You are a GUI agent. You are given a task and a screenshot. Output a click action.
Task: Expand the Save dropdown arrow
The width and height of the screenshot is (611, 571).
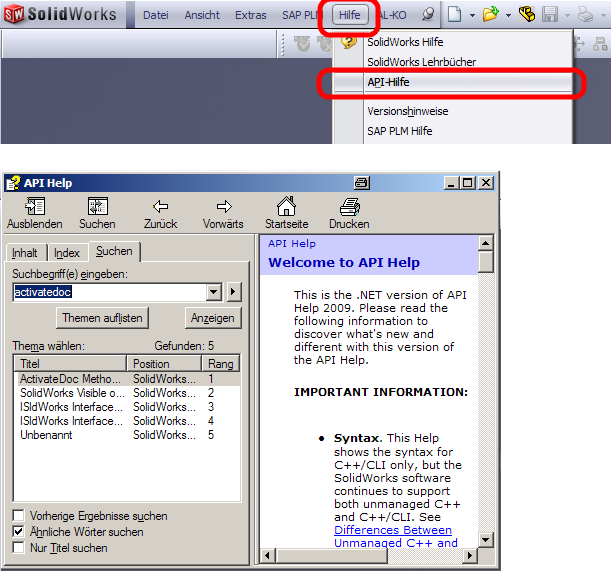(567, 16)
